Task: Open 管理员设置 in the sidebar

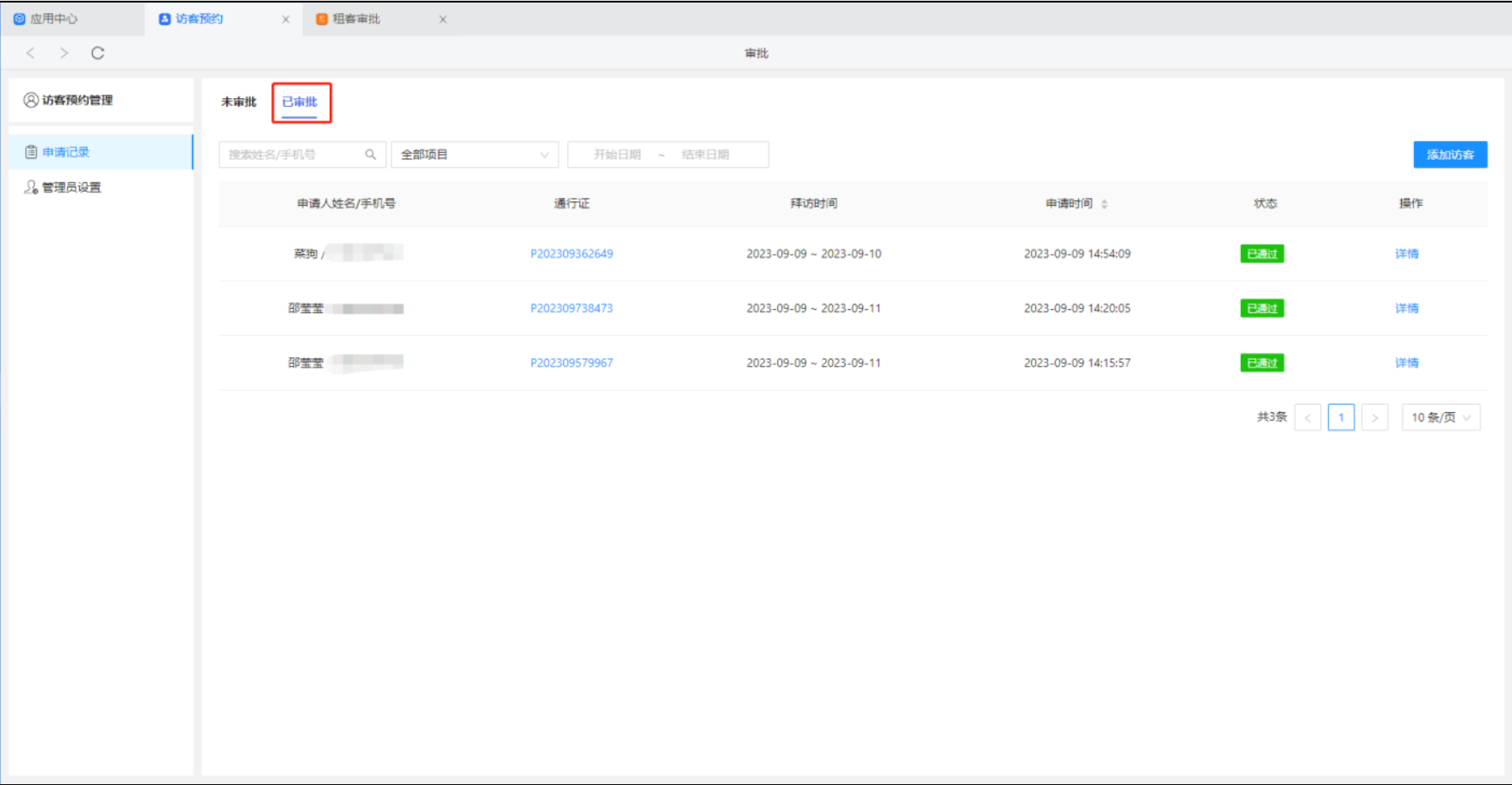Action: click(x=71, y=188)
